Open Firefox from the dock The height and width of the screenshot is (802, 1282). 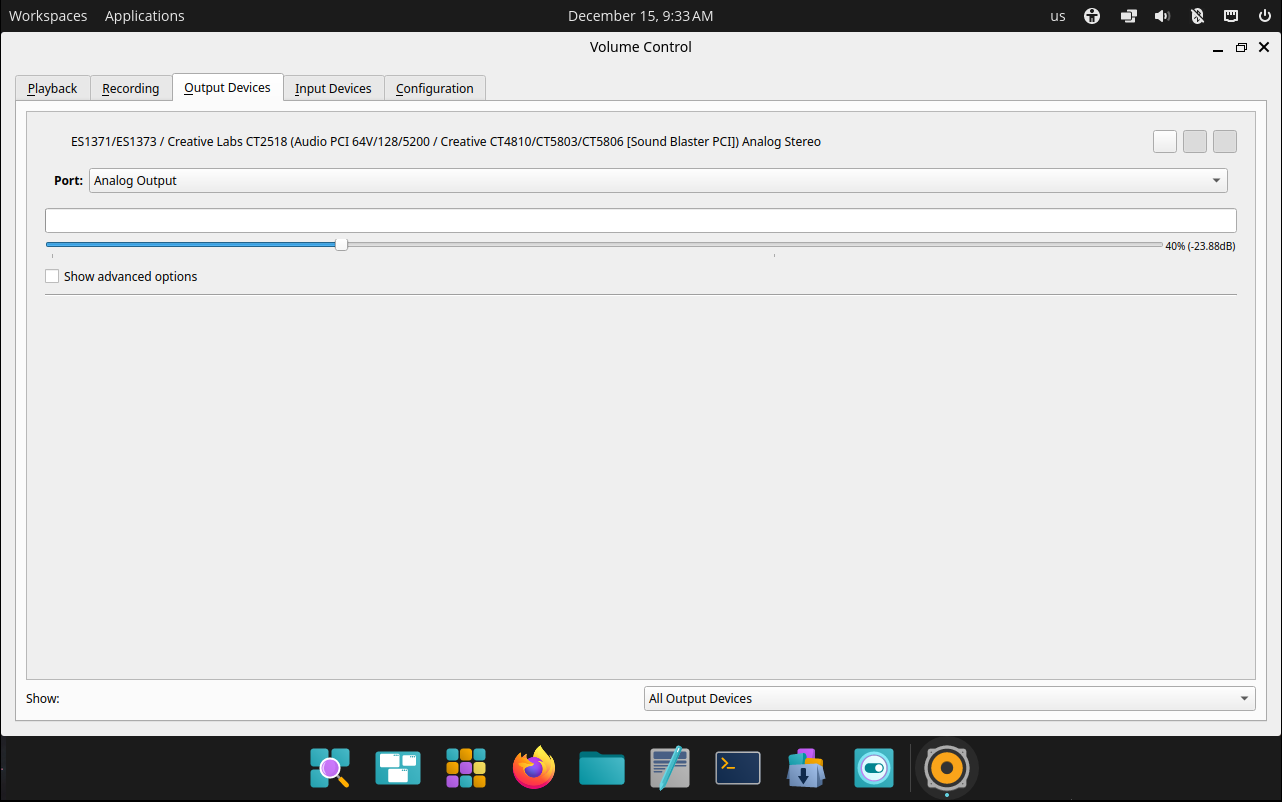533,768
